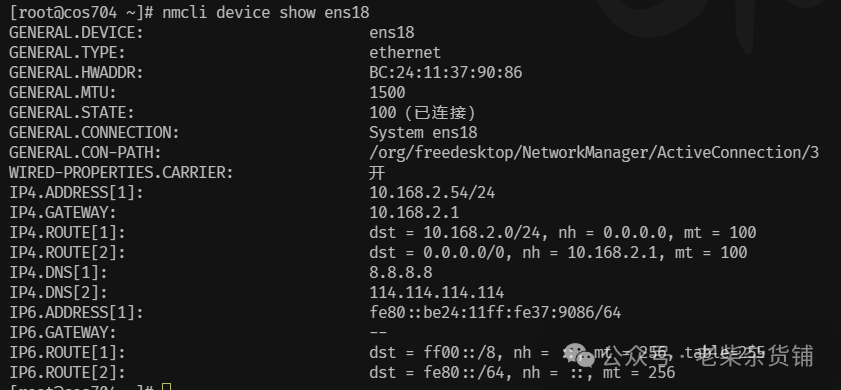Click the WeChat logo in the watermark

578,356
